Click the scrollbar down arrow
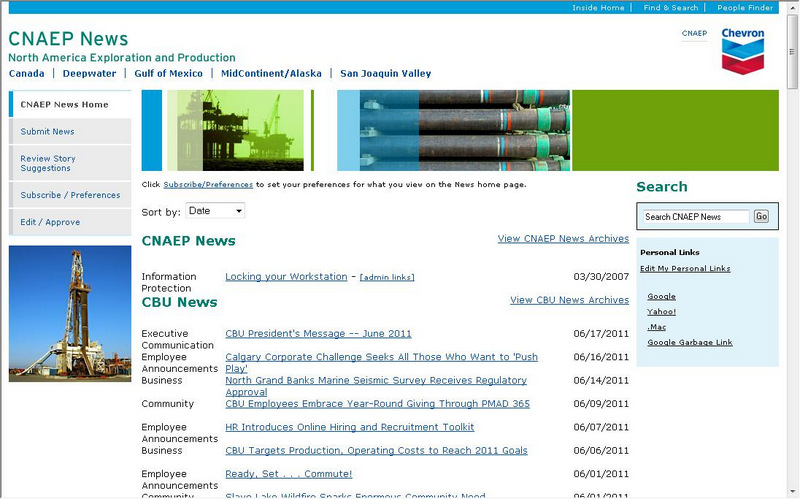The image size is (800, 499). (793, 492)
